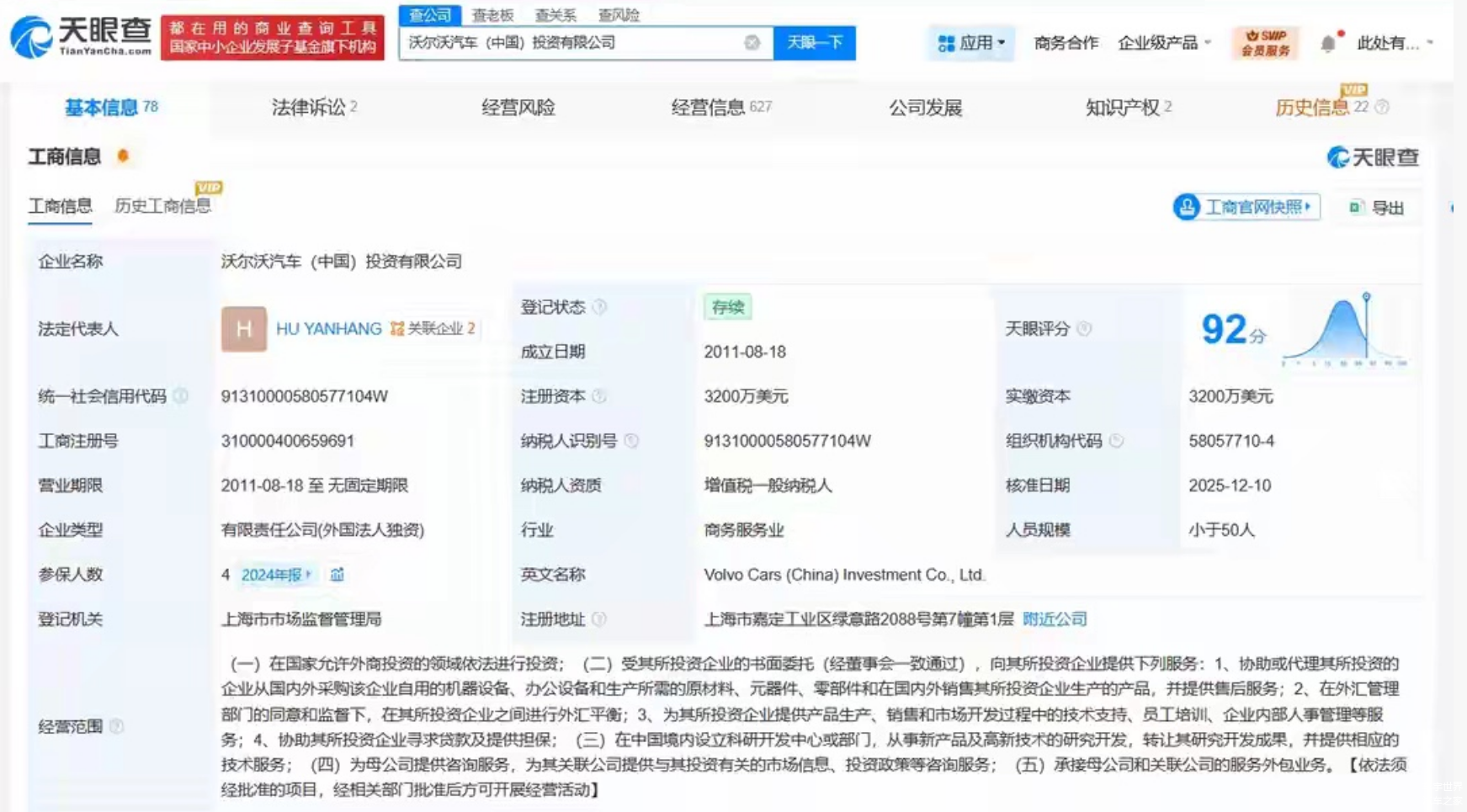This screenshot has height=812, width=1467.
Task: Open HU YANHANG legal representative link
Action: pos(328,329)
